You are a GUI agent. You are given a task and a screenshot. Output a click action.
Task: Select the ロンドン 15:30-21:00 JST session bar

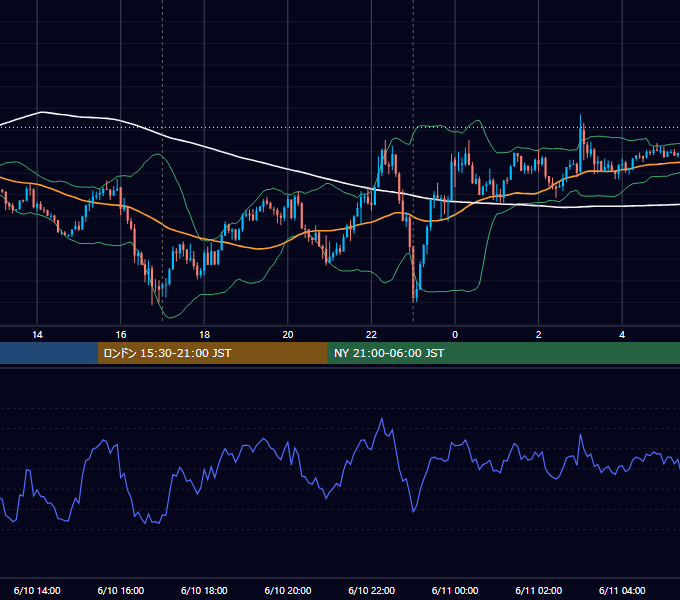tap(212, 353)
